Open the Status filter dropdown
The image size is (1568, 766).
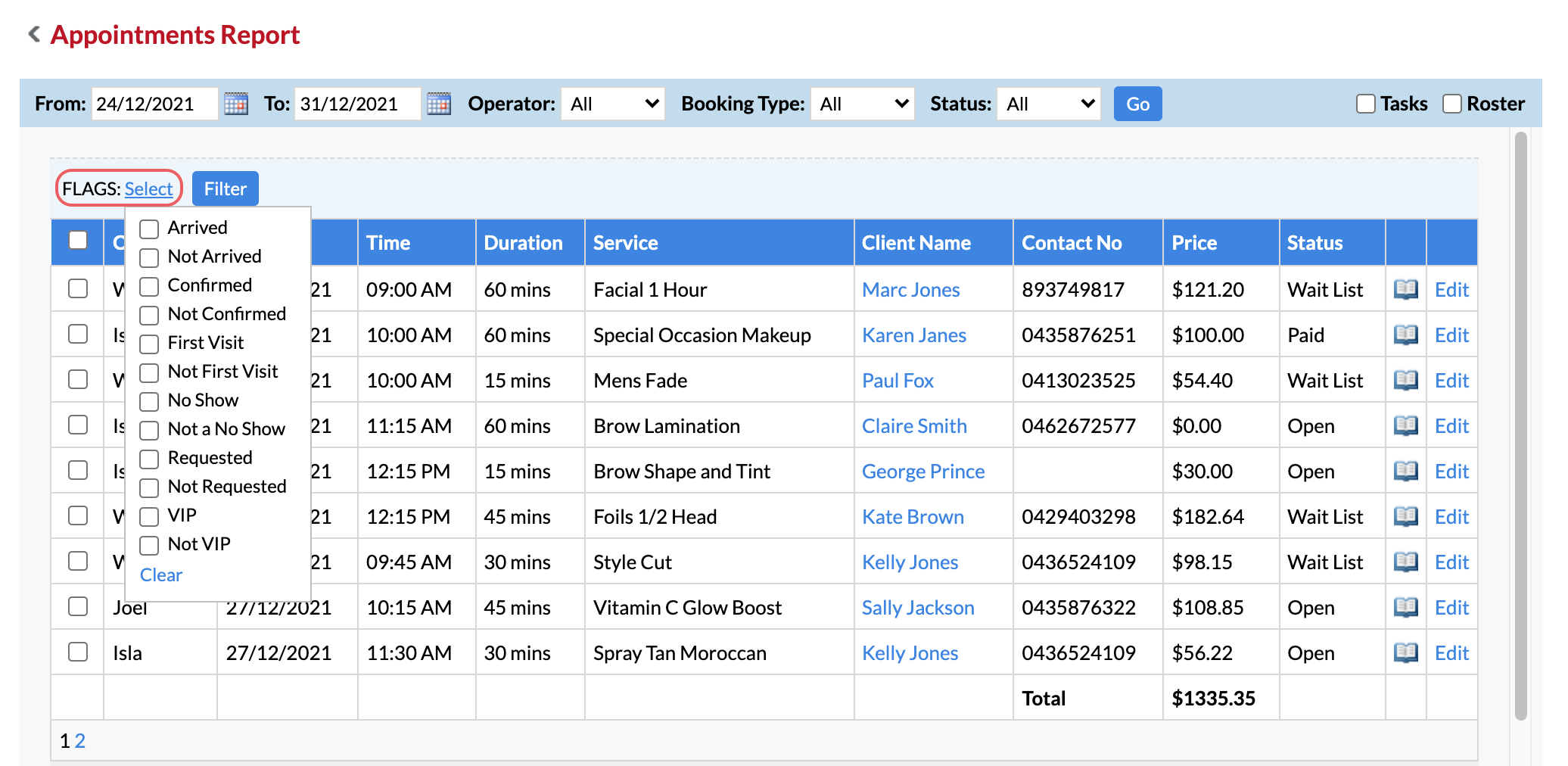coord(1049,104)
